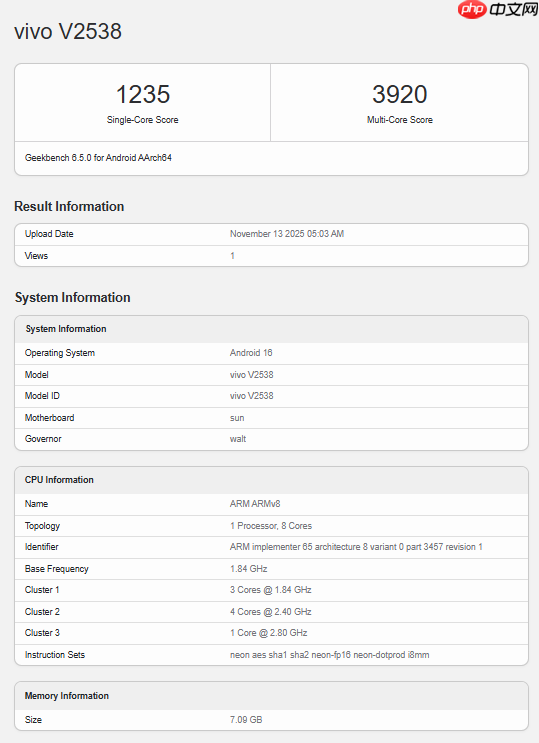Click the System Information table header
Screen dimensions: 539x743
pos(66,329)
